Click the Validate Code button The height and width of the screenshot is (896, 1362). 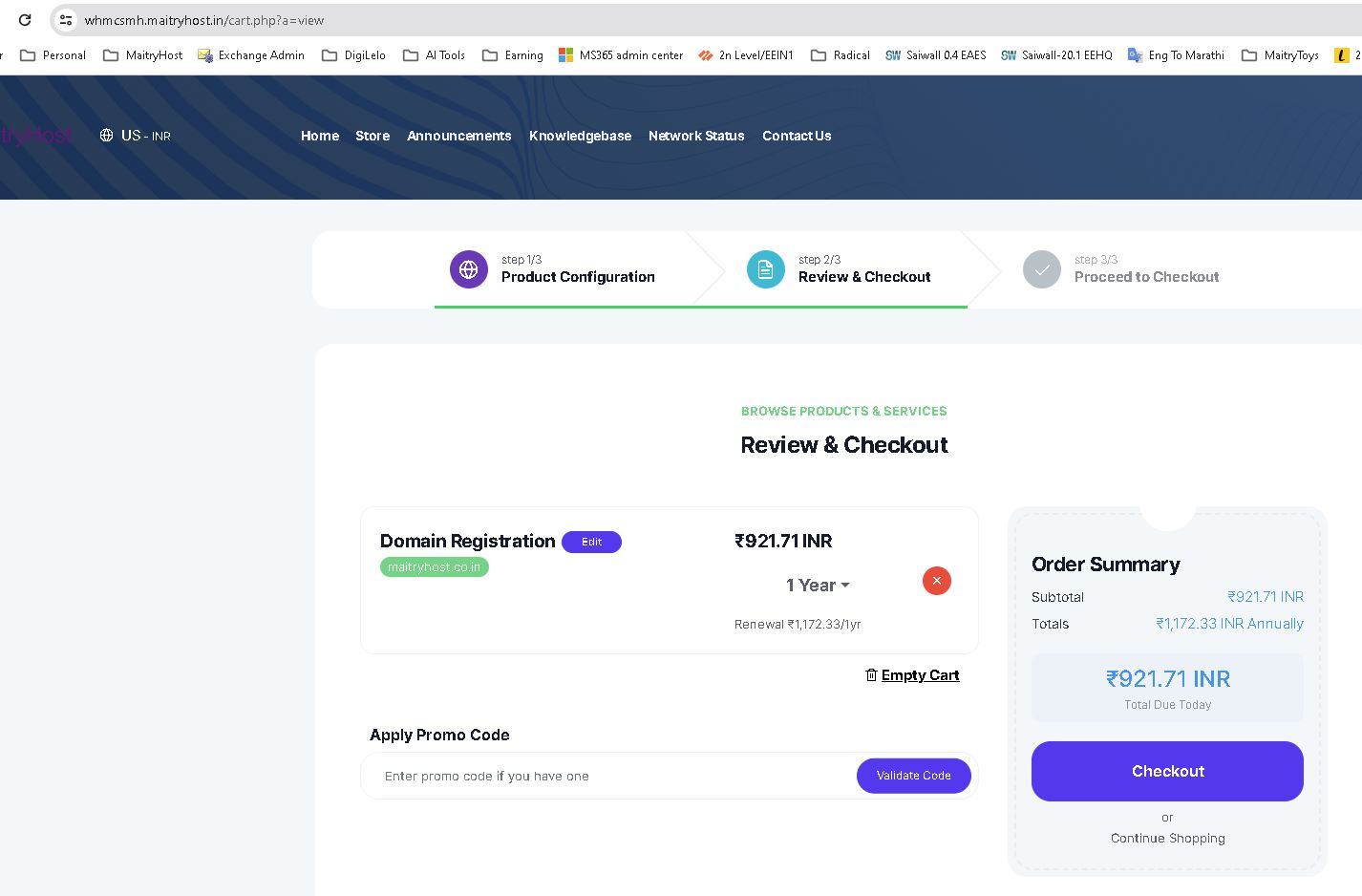[913, 776]
